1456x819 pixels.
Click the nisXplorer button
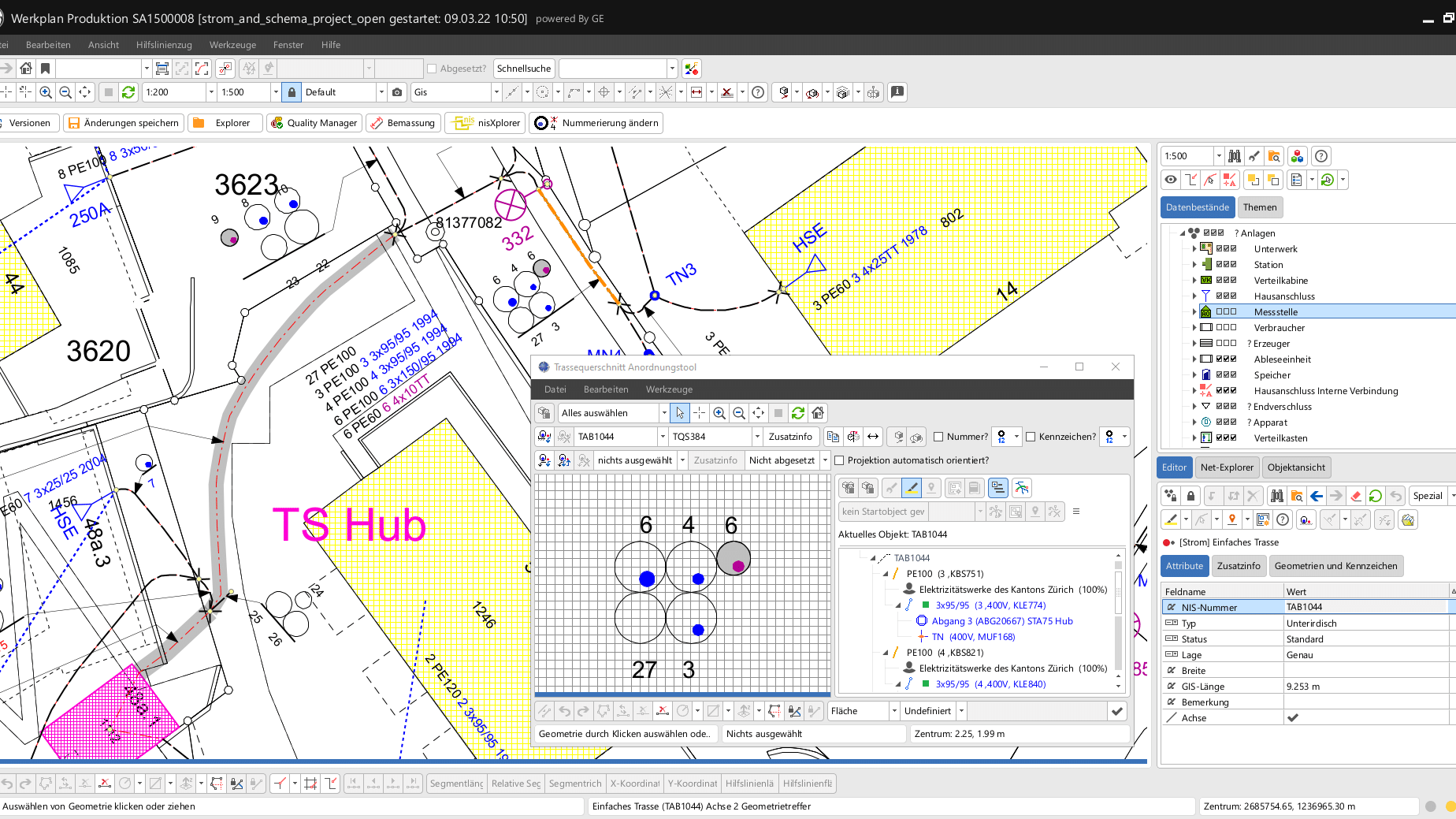485,123
